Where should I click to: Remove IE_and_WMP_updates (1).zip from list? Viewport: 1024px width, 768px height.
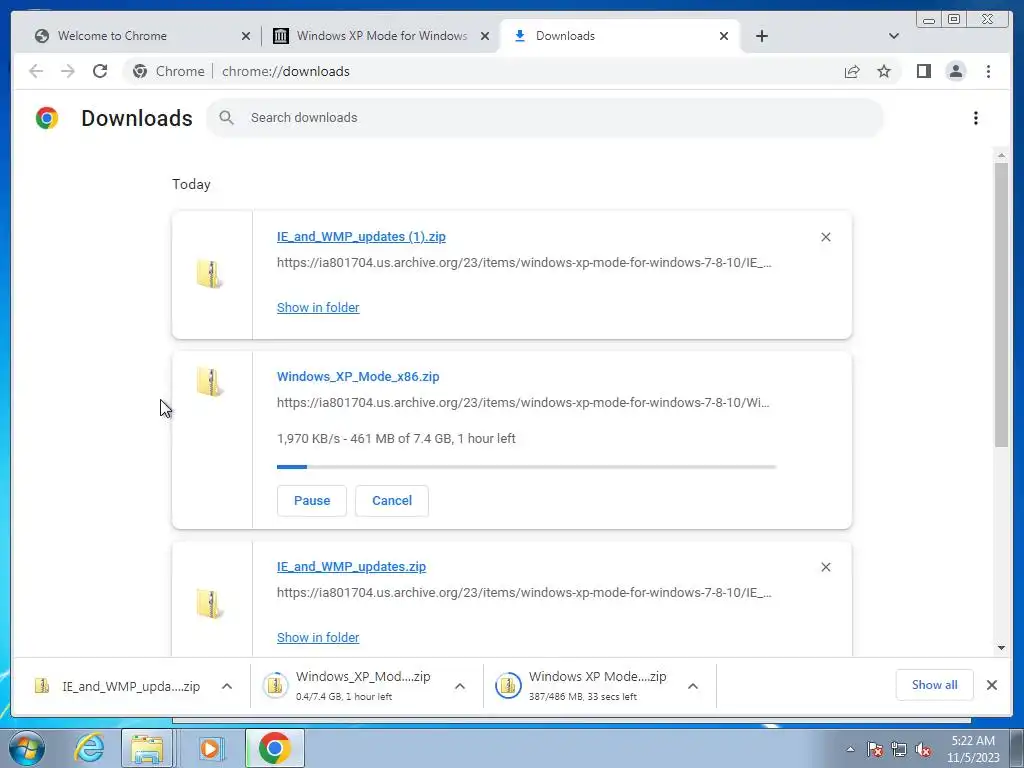point(825,237)
